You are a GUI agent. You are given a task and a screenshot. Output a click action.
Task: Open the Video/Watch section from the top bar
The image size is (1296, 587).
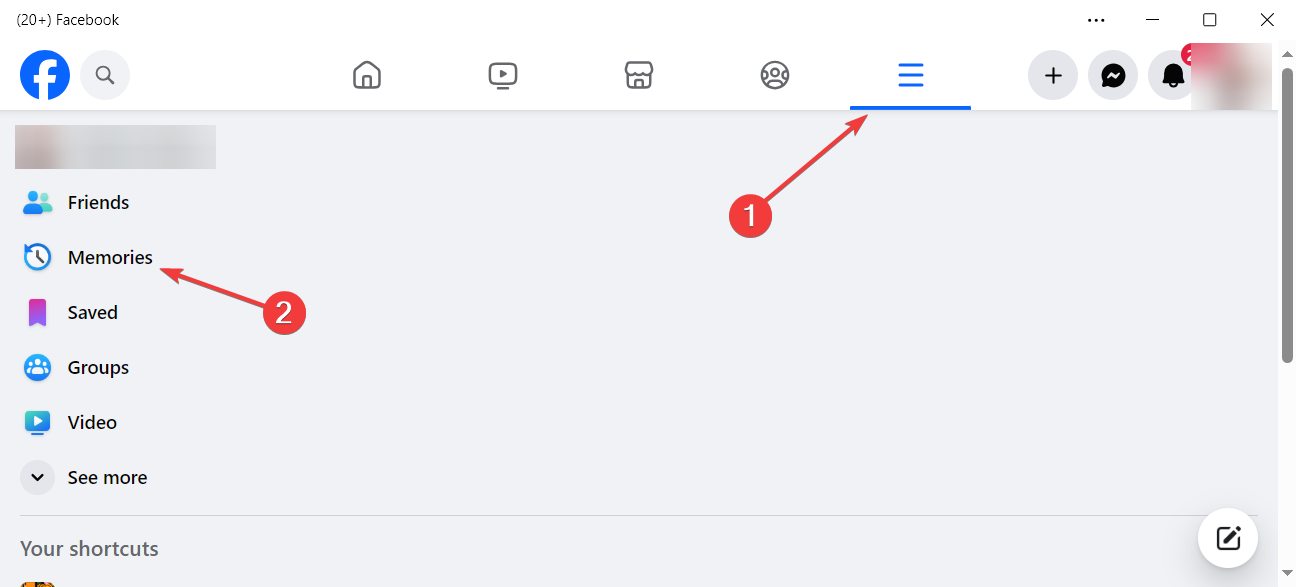tap(503, 75)
